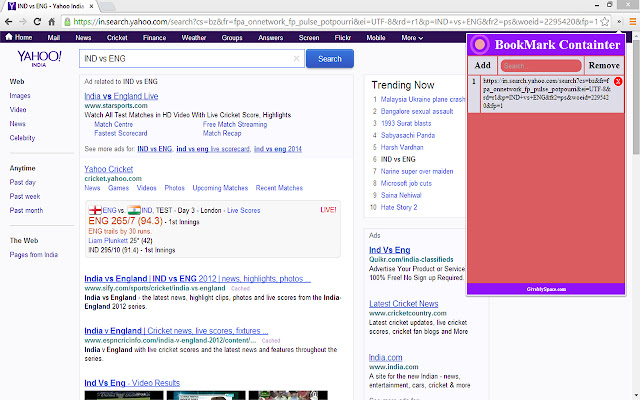
Task: Open trending topic Saina Nehwal
Action: pyautogui.click(x=401, y=195)
